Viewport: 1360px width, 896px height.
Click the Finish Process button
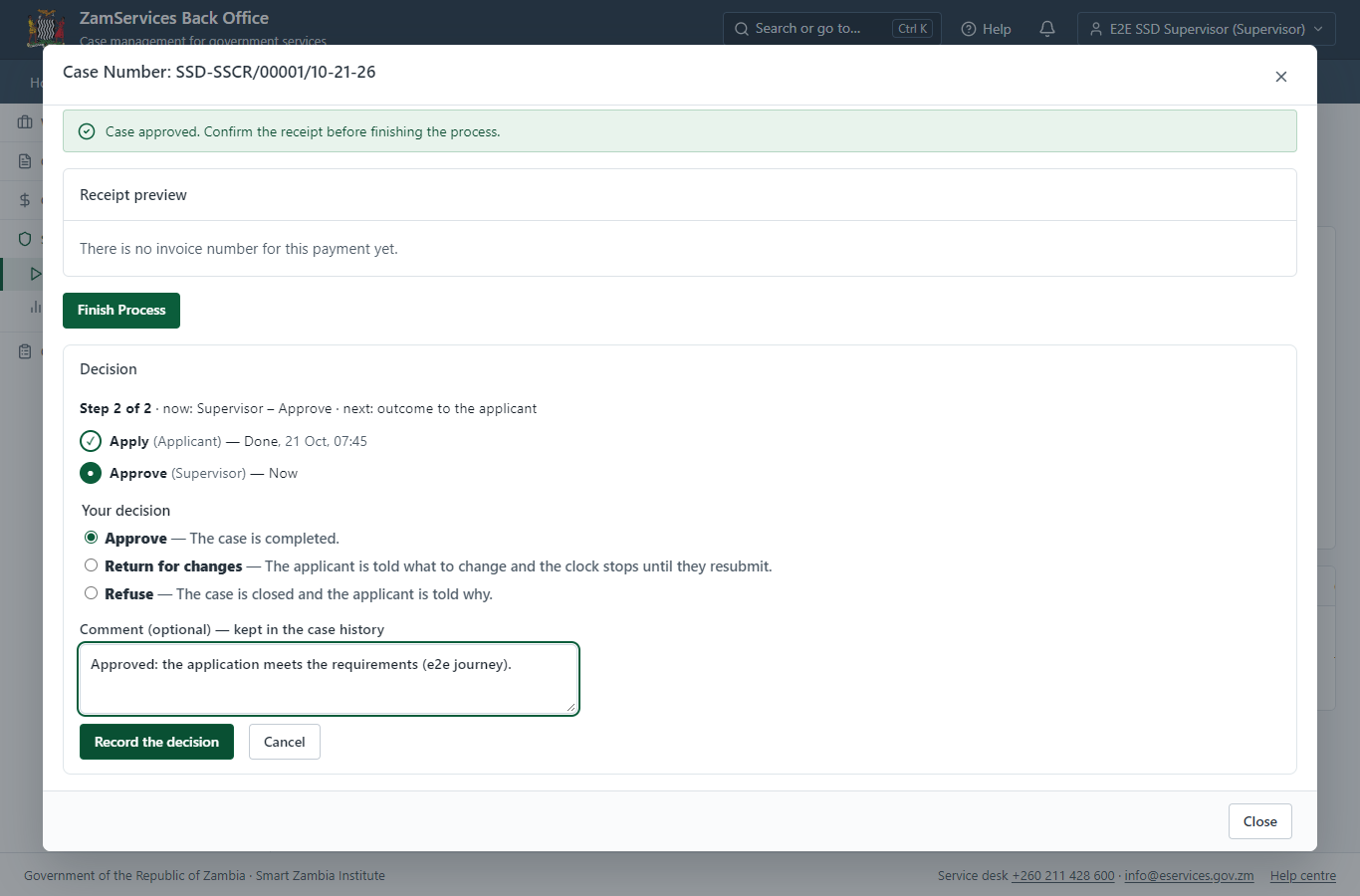(x=121, y=311)
